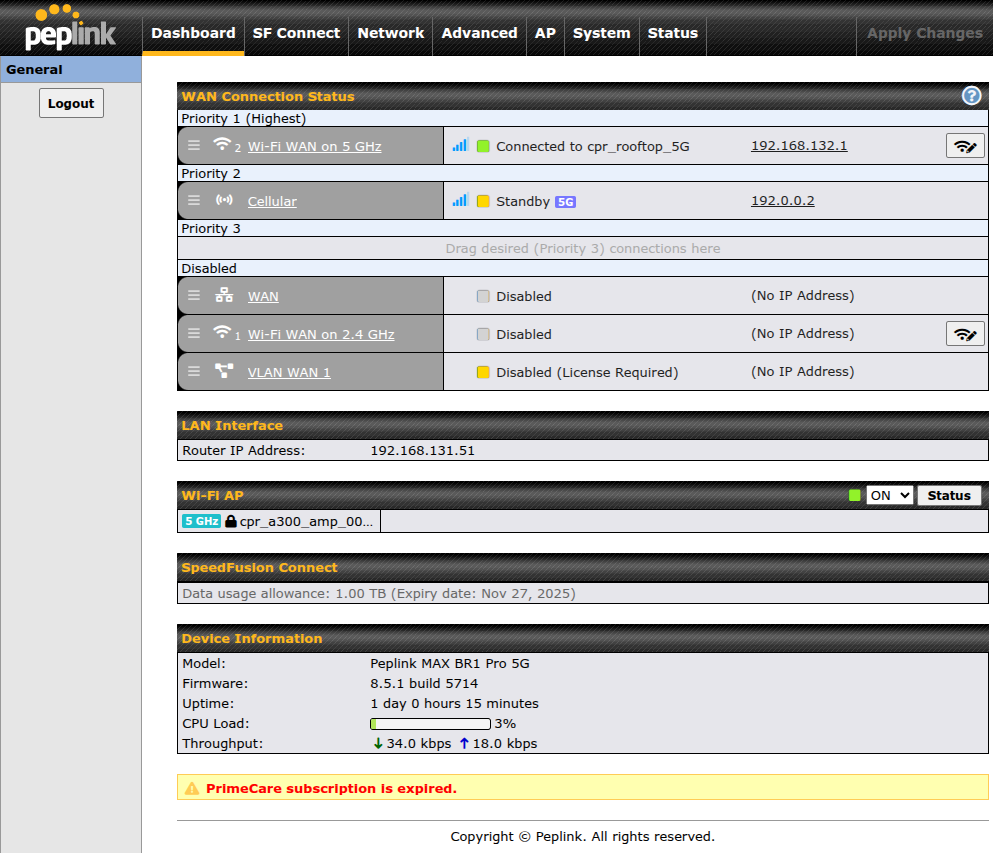Open wireless networks button for Wi-Fi WAN 2.4 GHz
The height and width of the screenshot is (853, 993).
point(965,334)
